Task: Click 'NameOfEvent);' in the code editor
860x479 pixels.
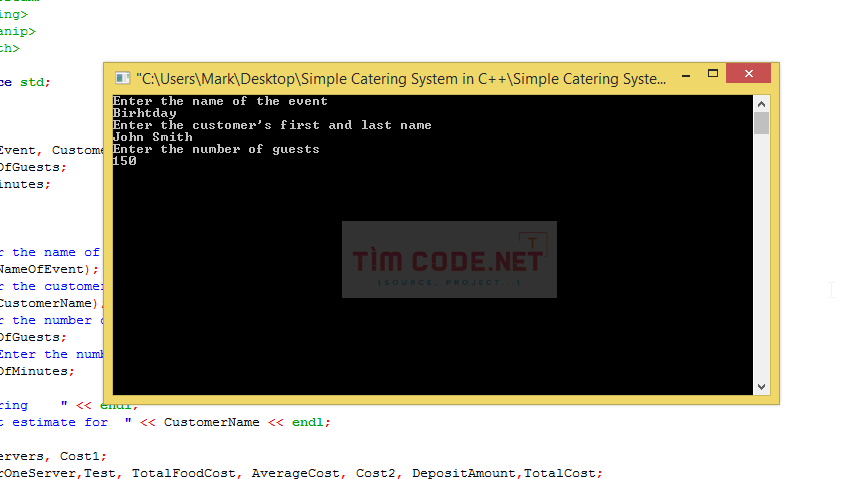Action: pyautogui.click(x=49, y=269)
